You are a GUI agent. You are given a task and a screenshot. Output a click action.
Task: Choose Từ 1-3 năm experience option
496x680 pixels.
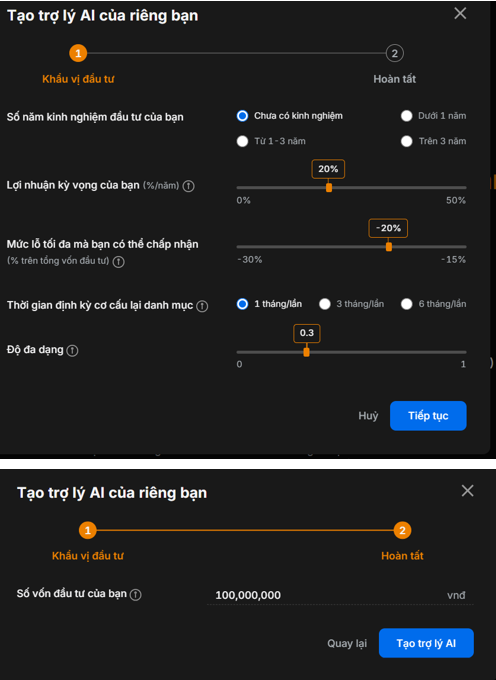(x=242, y=141)
